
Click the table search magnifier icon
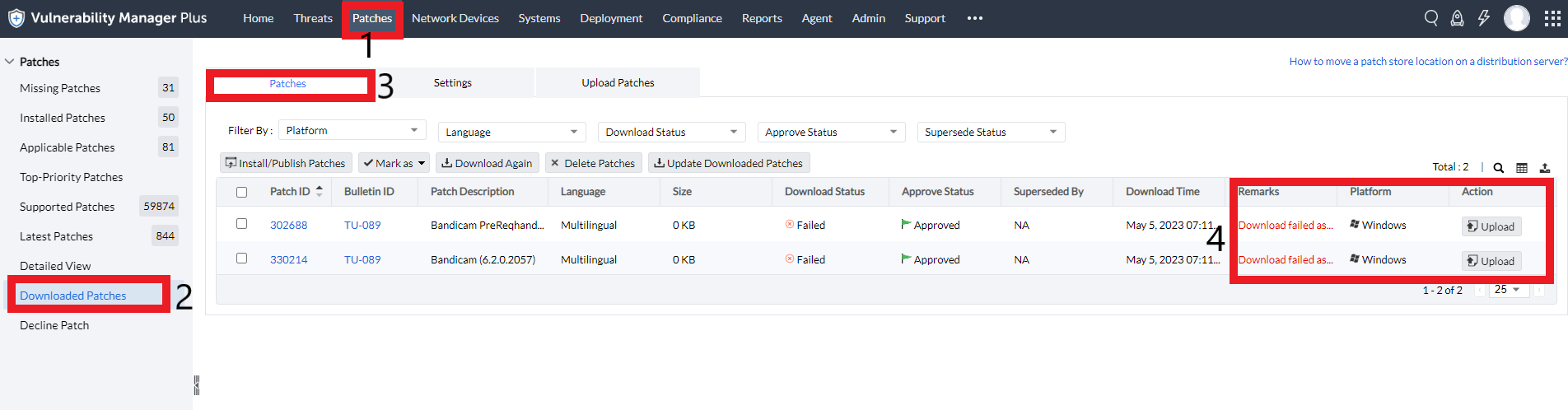[1499, 168]
